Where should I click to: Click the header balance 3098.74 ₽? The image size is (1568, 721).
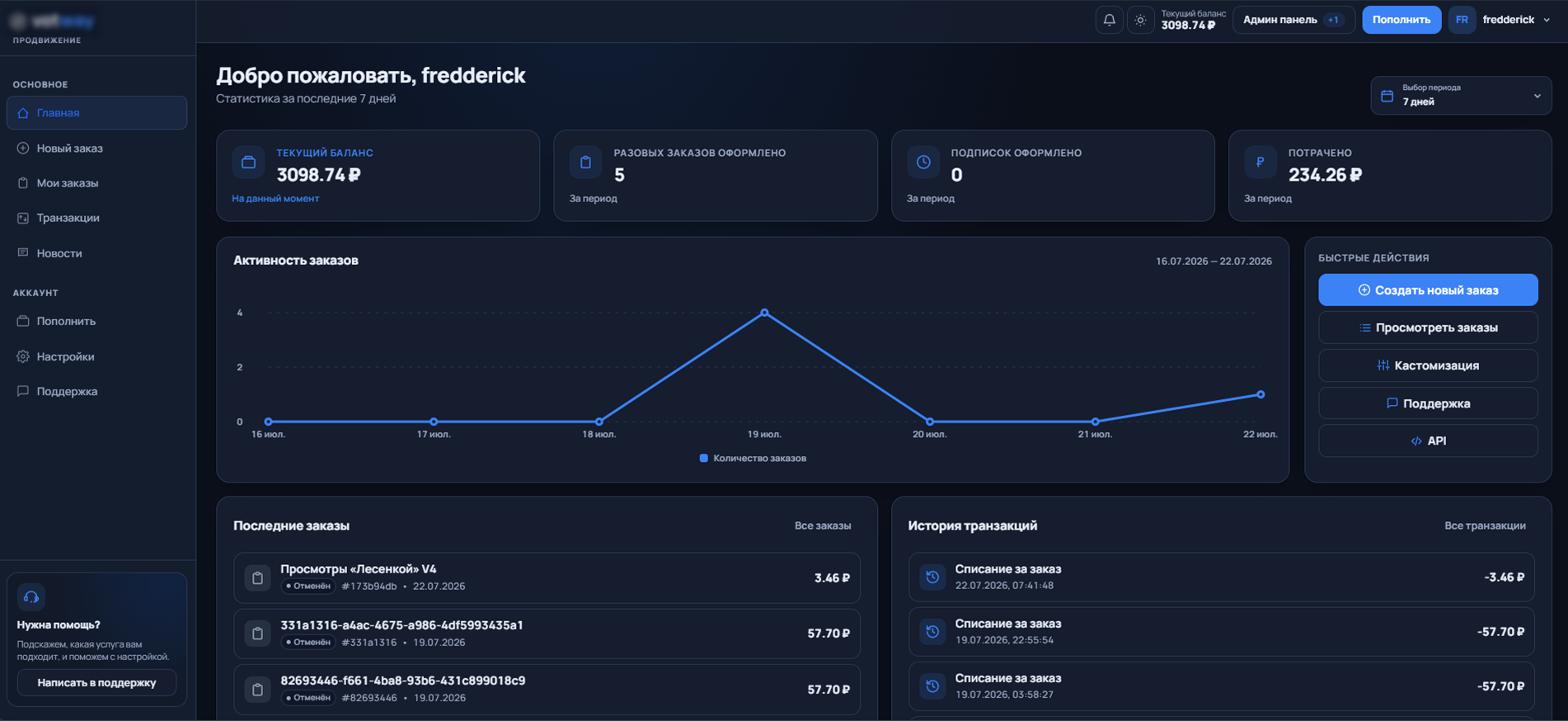tap(1188, 26)
